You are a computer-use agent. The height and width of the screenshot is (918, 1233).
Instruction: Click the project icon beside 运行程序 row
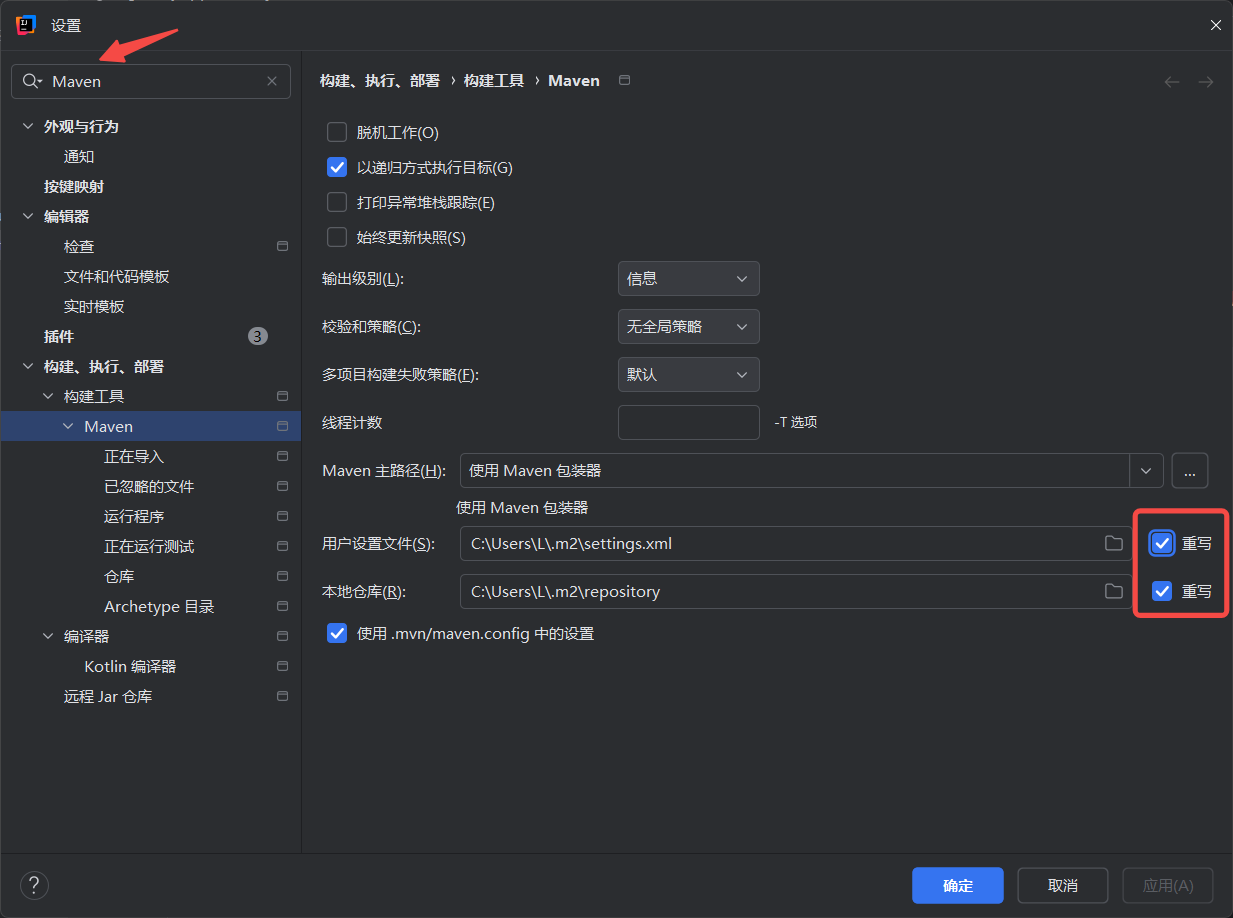click(282, 516)
